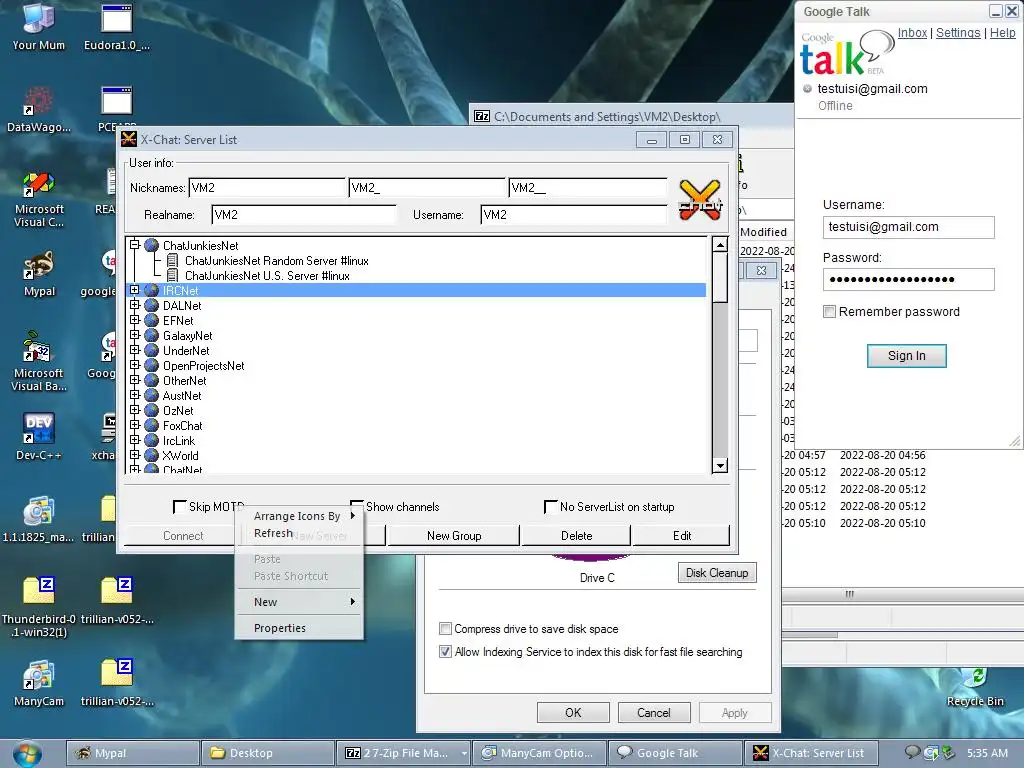
Task: Expand the FoxChat network node
Action: (x=135, y=425)
